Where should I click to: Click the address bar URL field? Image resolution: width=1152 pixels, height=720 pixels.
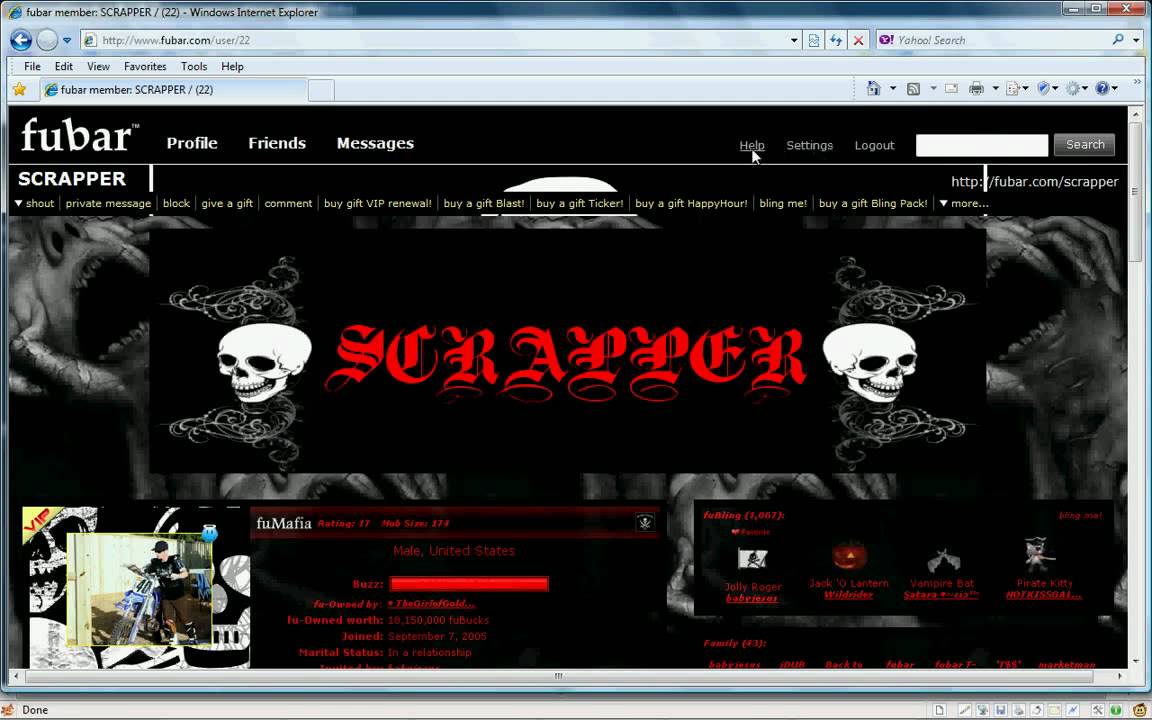pos(433,40)
